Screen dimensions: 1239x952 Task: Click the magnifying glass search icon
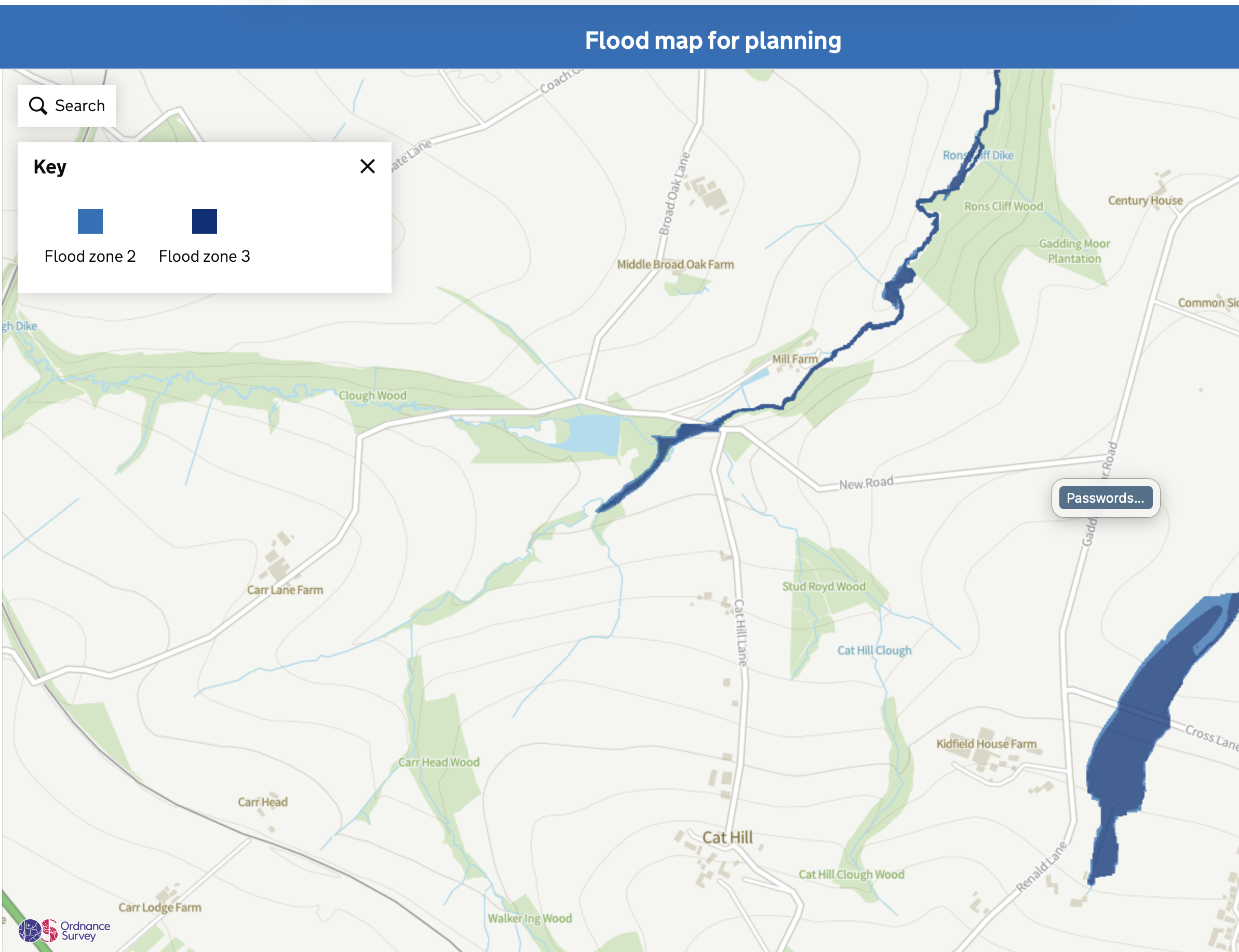coord(38,105)
